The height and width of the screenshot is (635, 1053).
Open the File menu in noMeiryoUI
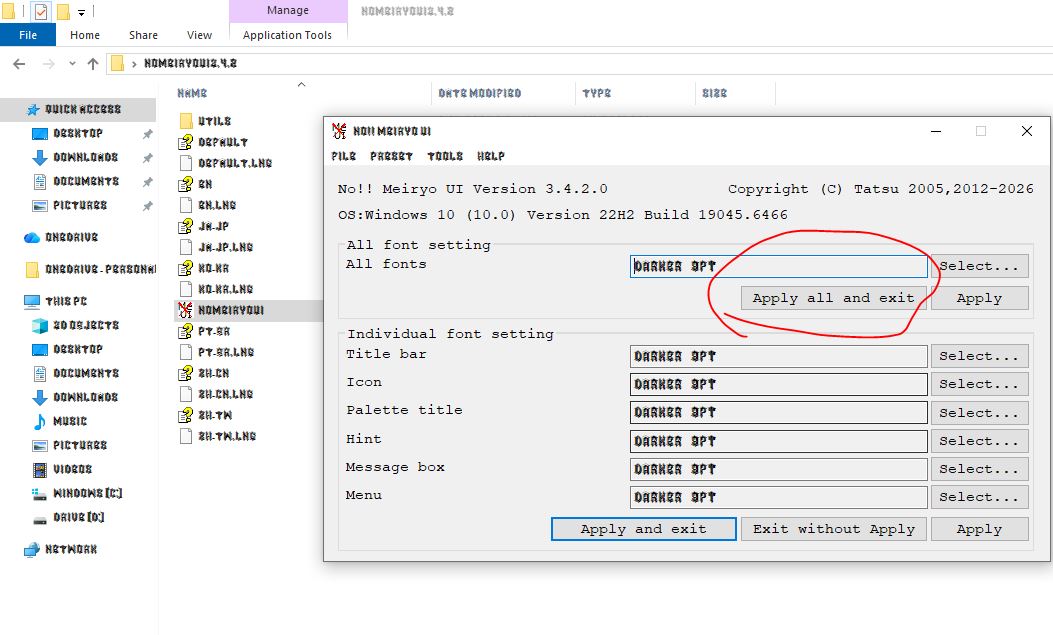343,156
